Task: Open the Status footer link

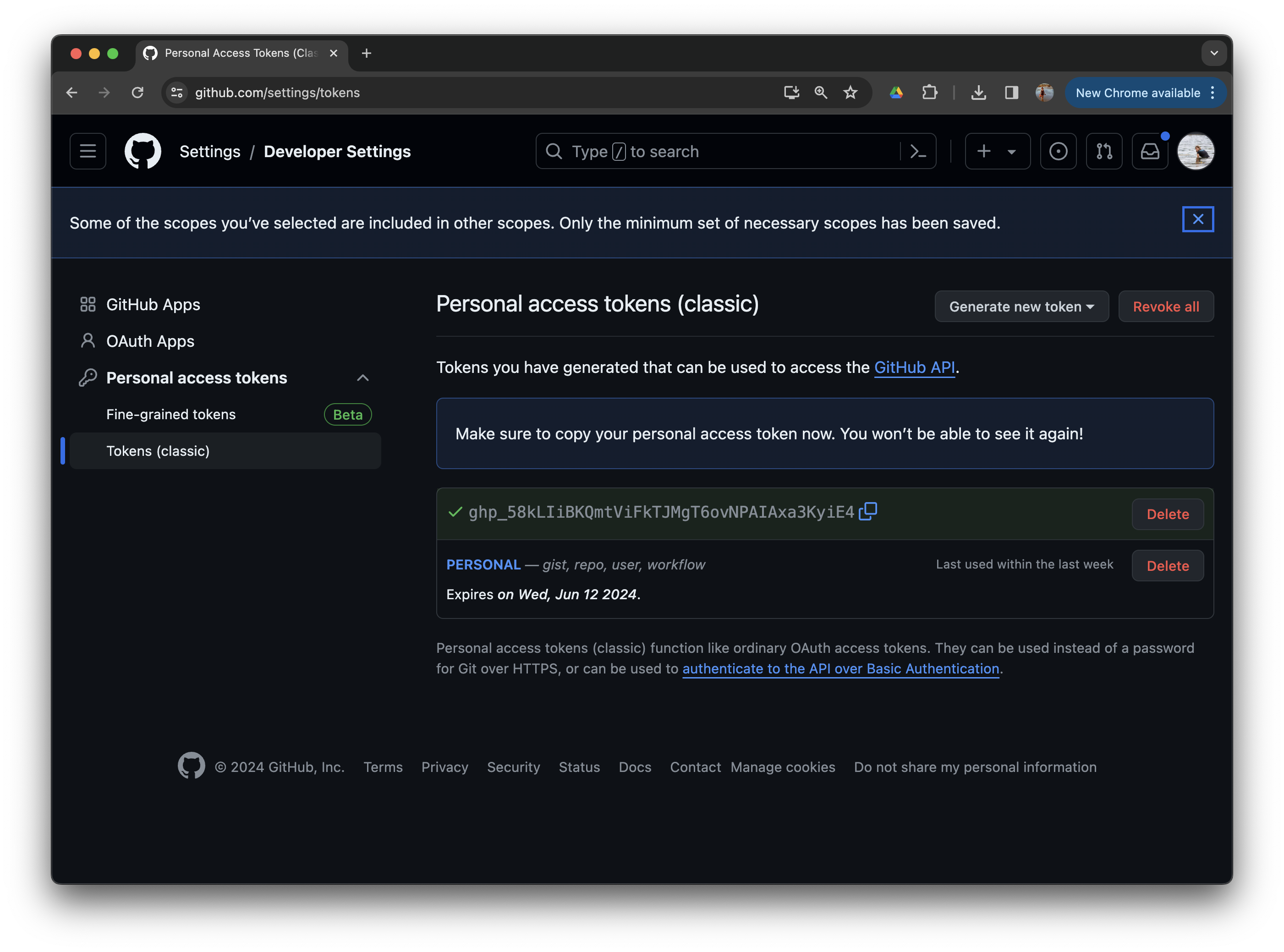Action: tap(579, 767)
